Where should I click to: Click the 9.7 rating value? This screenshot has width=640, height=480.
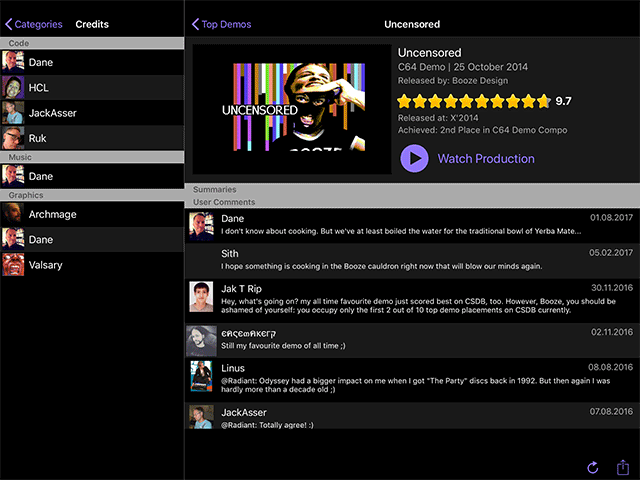pos(563,101)
